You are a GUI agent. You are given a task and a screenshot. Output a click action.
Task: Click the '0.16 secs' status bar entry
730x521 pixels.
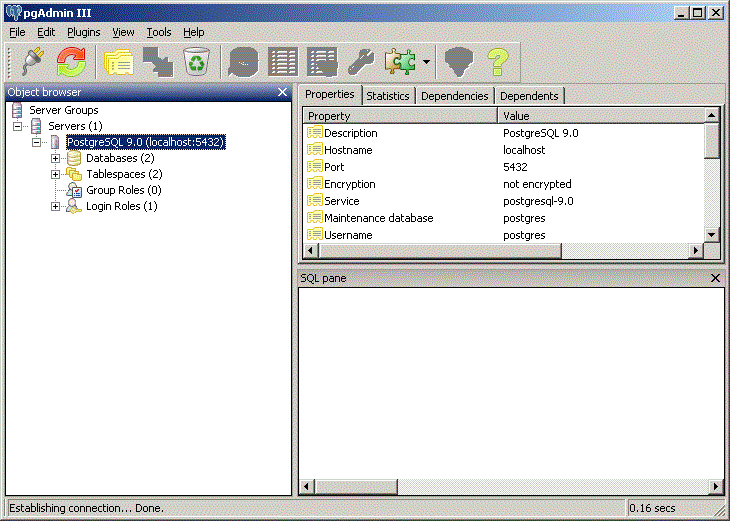point(652,508)
